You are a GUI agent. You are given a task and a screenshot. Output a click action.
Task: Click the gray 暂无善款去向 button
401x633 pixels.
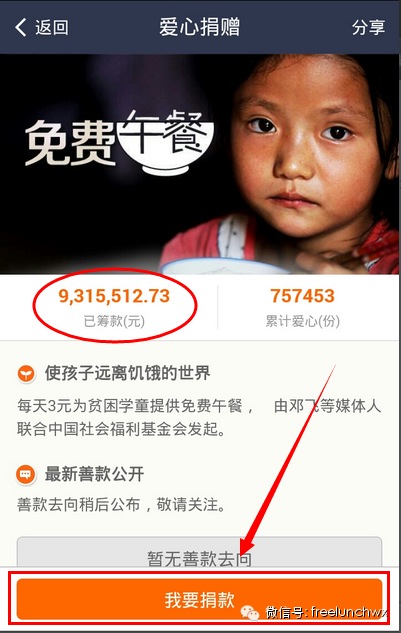coord(199,552)
